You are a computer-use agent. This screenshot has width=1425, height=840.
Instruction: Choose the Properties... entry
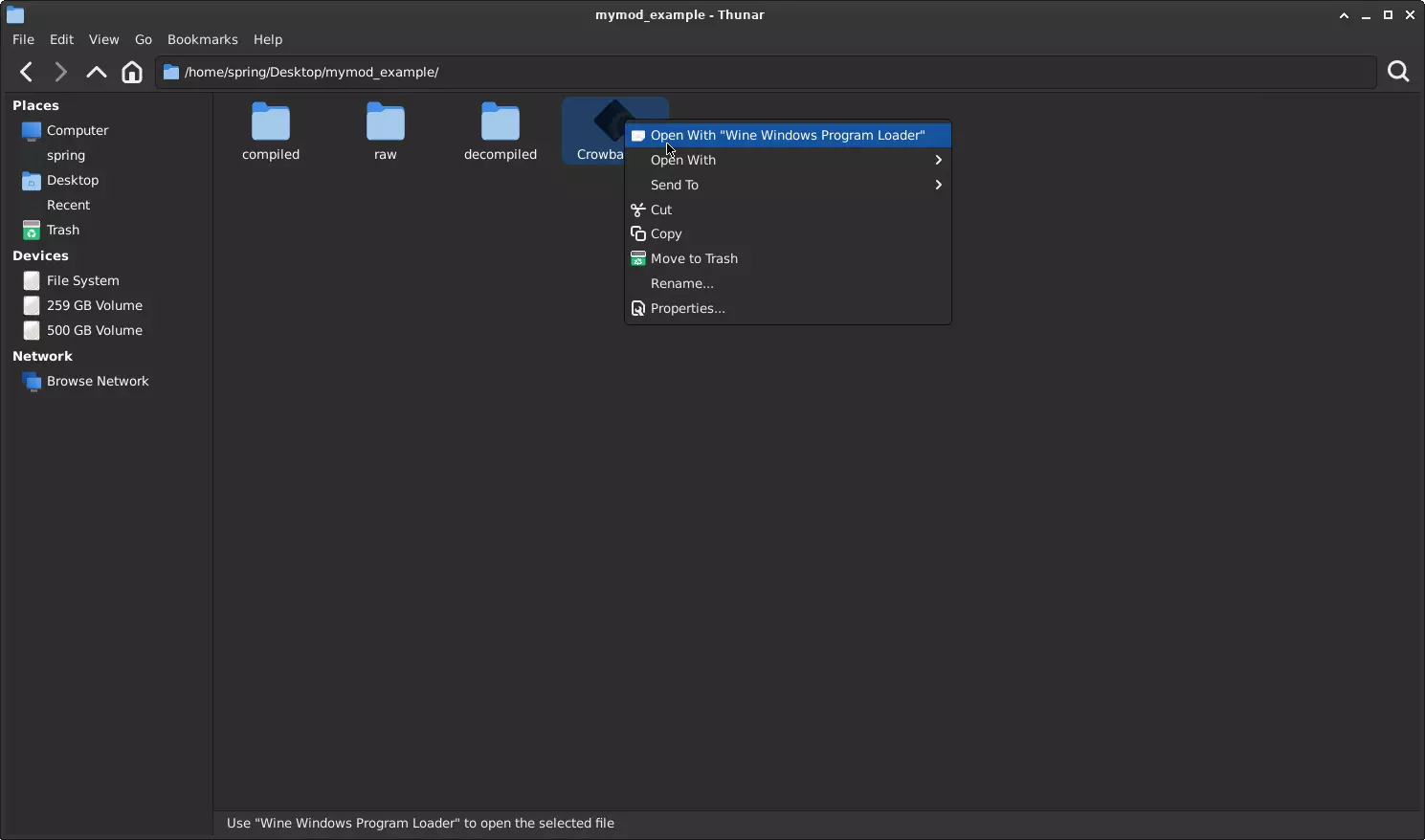point(788,308)
